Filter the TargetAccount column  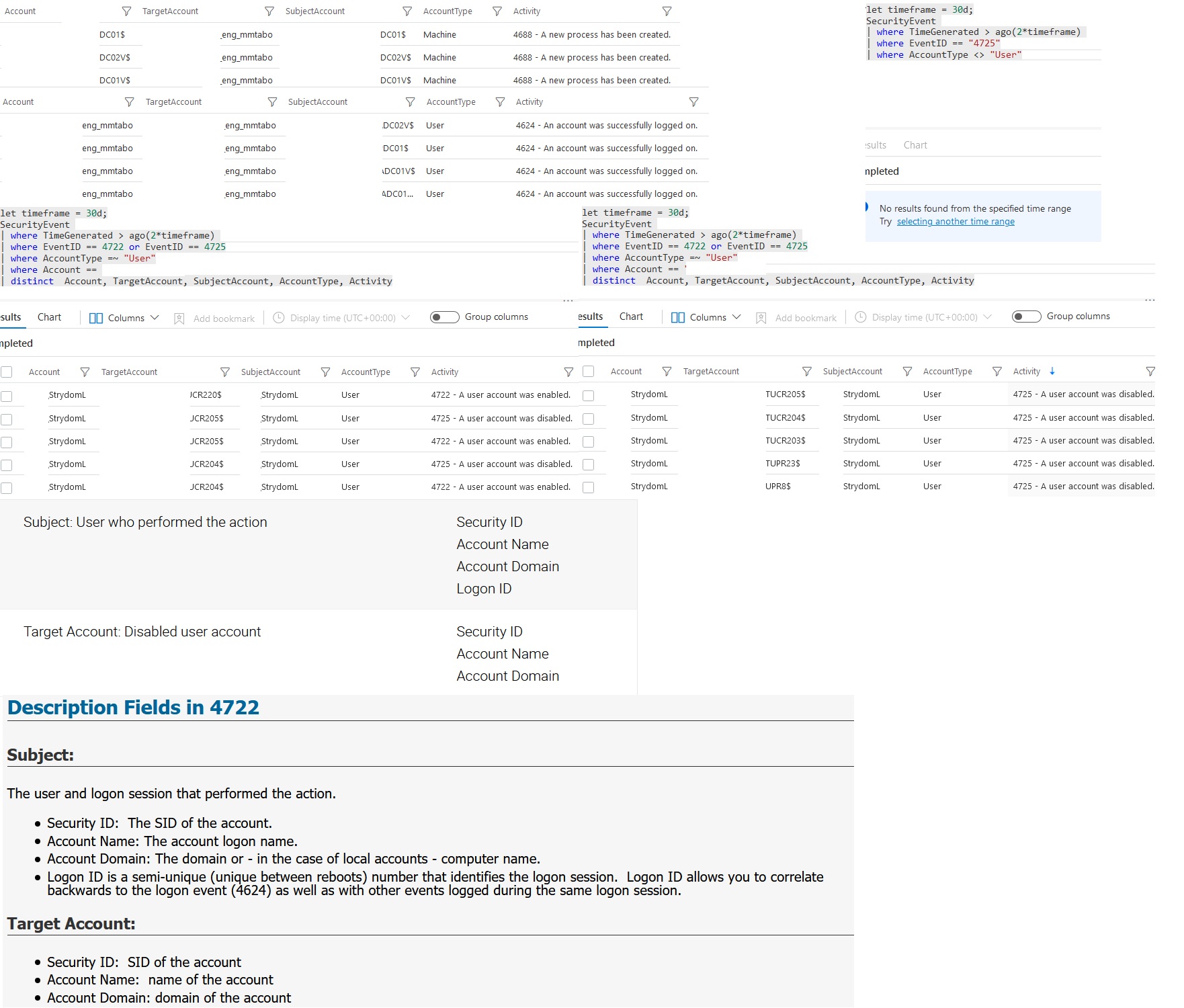[x=270, y=11]
